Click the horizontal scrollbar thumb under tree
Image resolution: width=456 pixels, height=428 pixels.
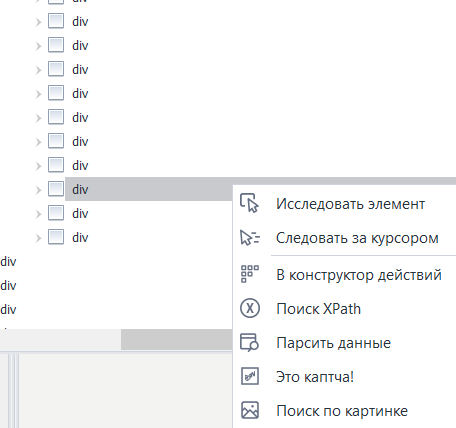tap(177, 339)
